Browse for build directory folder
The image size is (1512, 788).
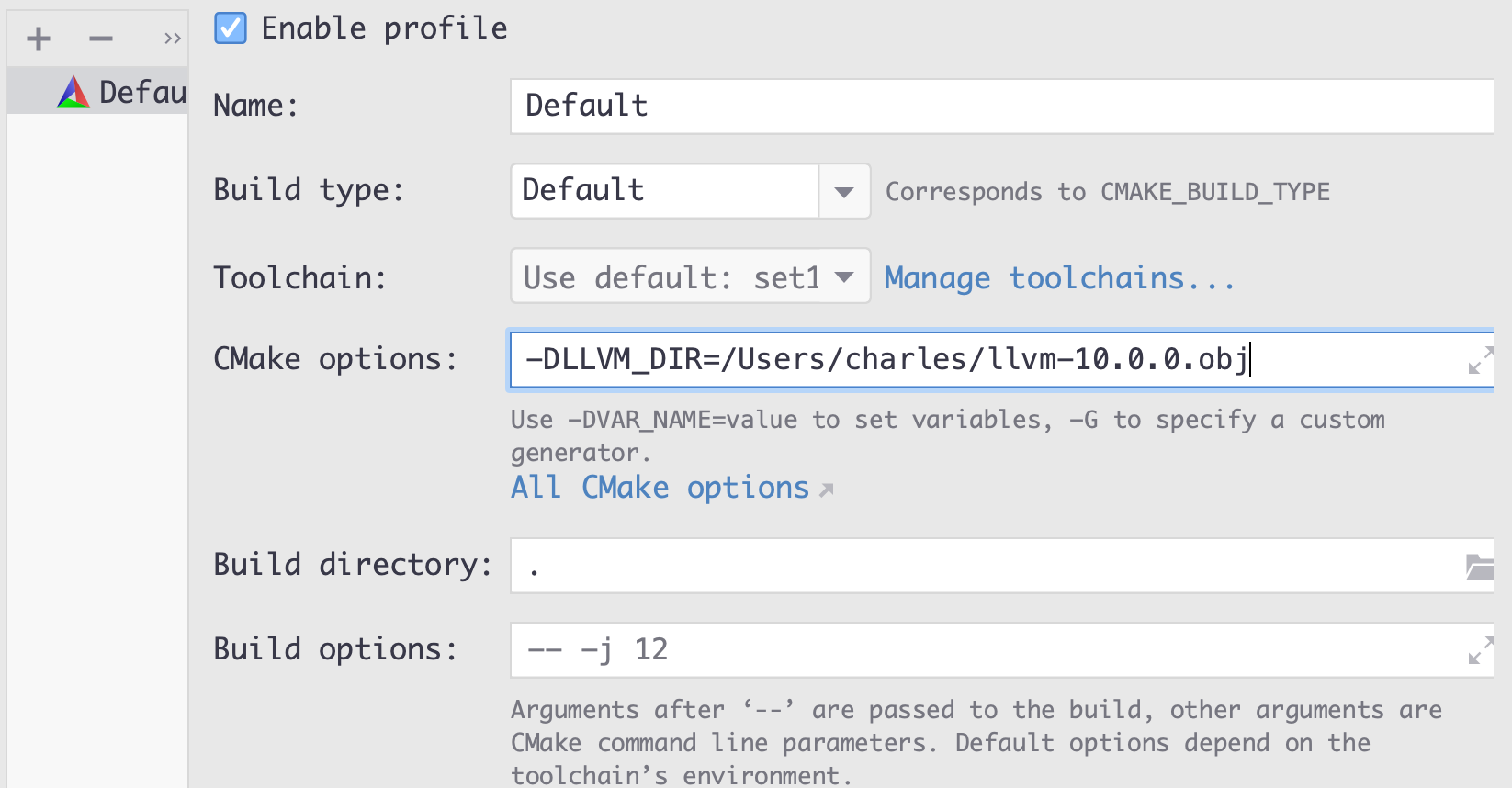tap(1480, 567)
